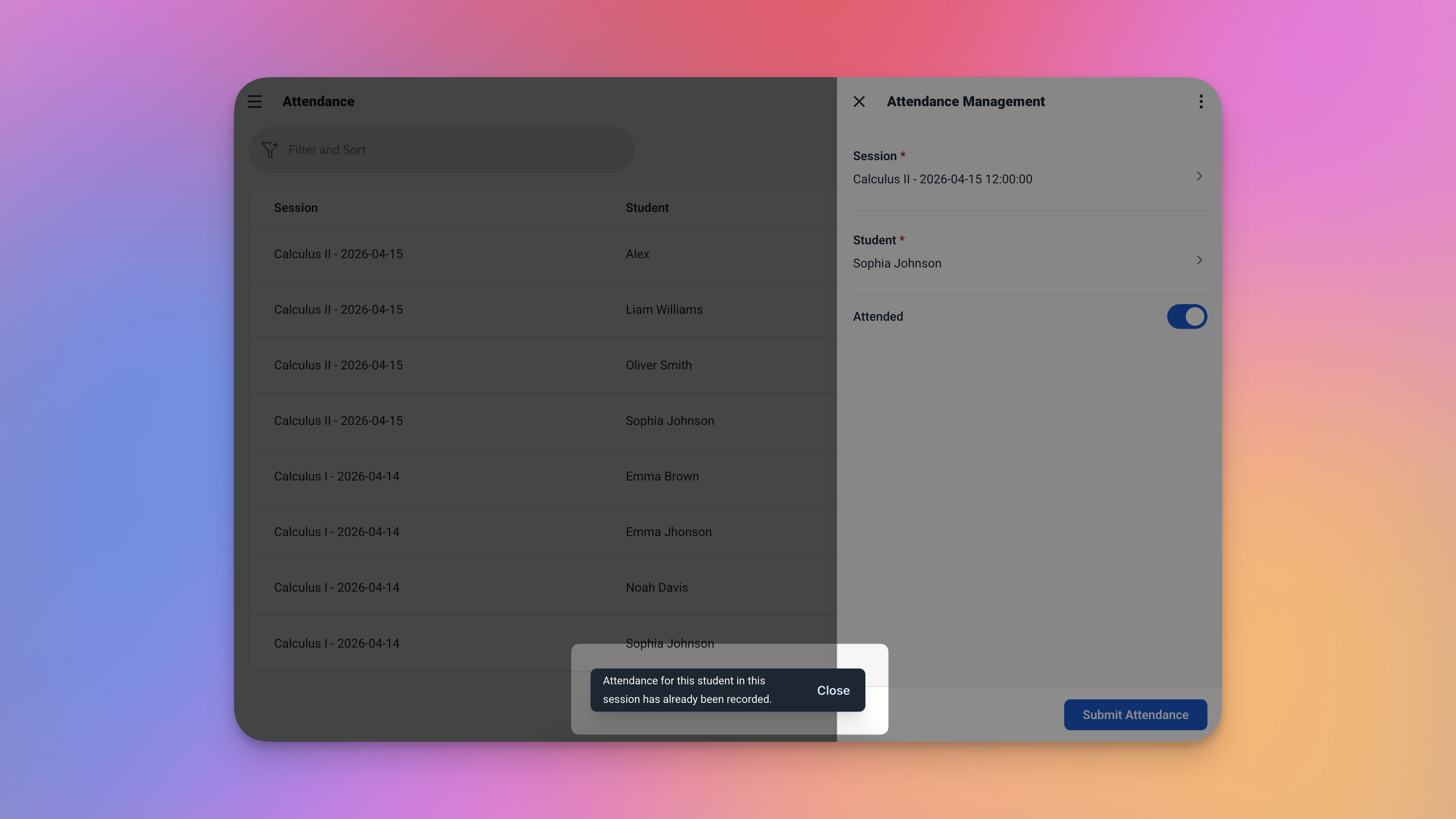Expand the Session selector chevron
1456x819 pixels.
pyautogui.click(x=1199, y=176)
